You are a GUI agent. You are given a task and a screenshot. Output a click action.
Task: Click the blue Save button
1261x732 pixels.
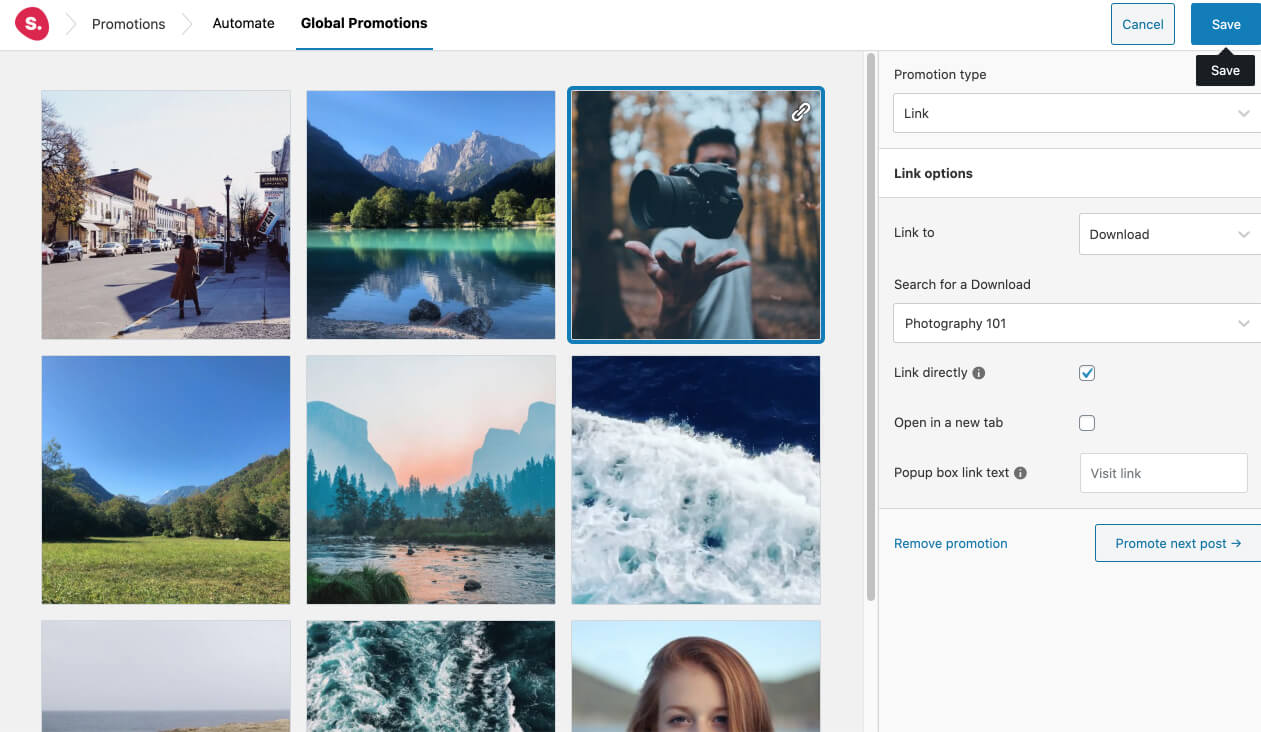coord(1226,24)
